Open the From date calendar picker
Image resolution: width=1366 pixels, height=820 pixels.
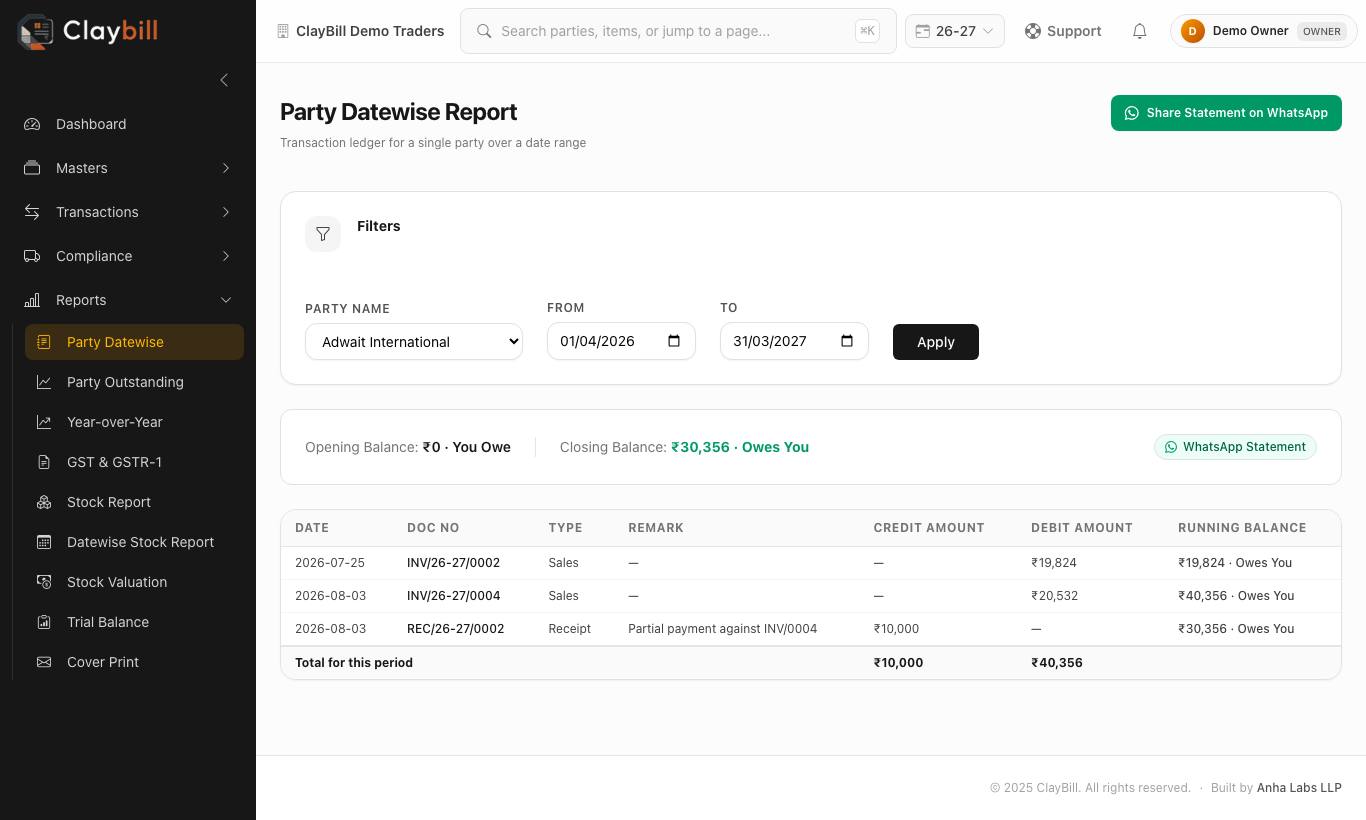tap(674, 341)
